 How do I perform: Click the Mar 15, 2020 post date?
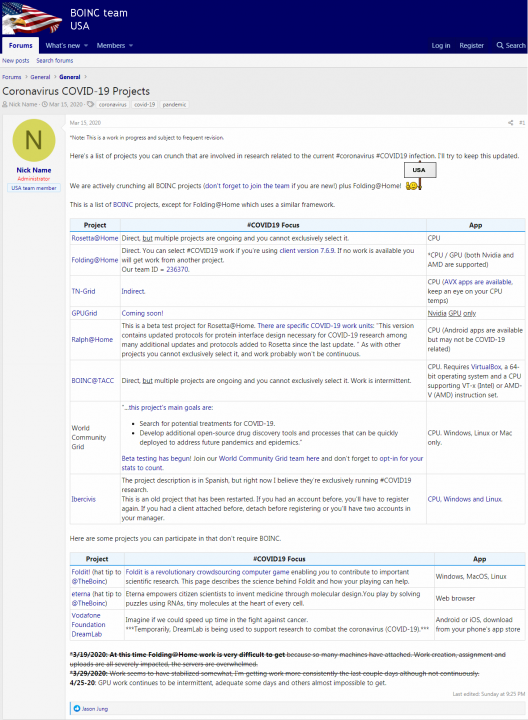(85, 123)
